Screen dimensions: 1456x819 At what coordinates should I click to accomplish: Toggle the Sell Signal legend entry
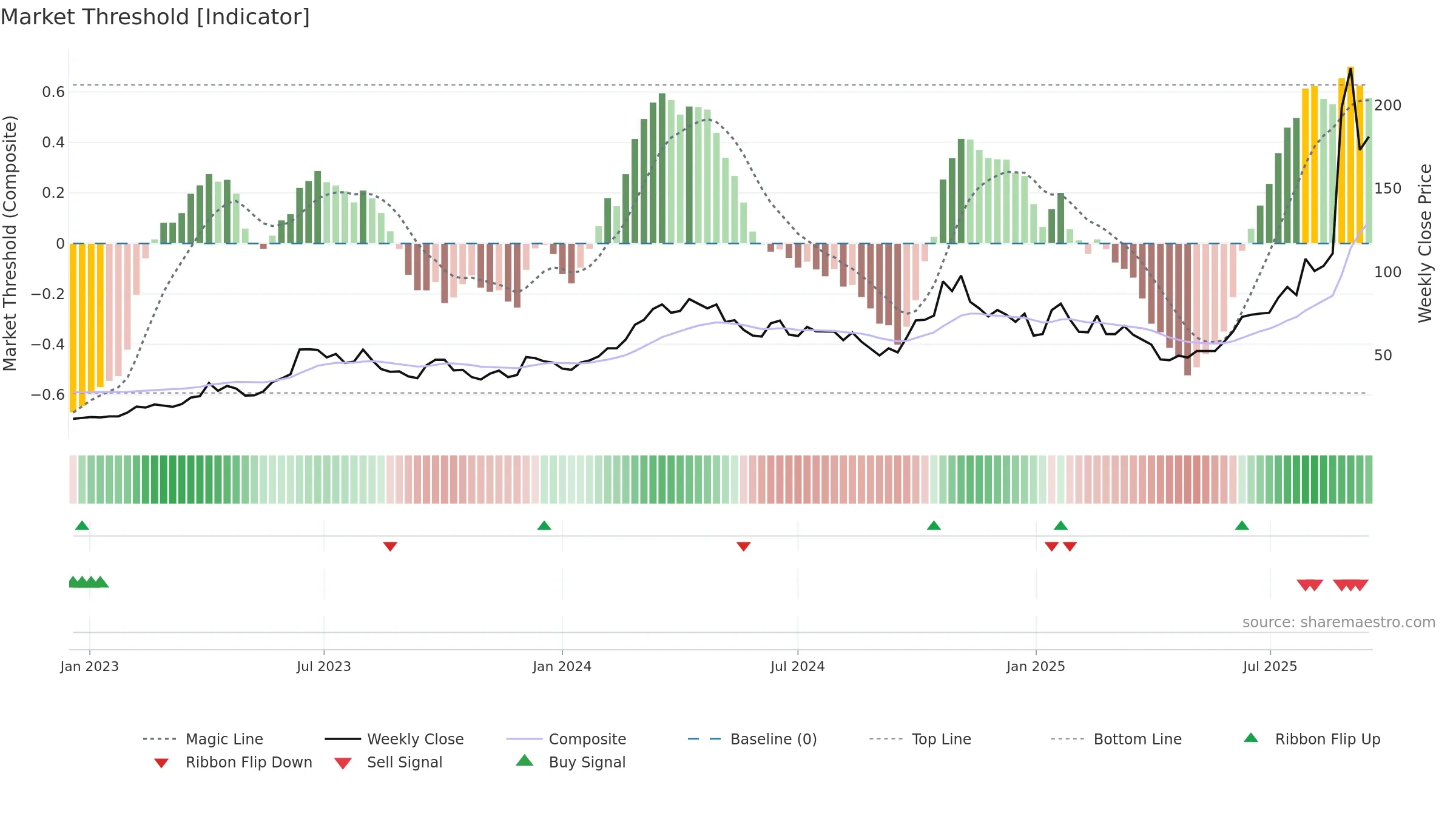388,762
